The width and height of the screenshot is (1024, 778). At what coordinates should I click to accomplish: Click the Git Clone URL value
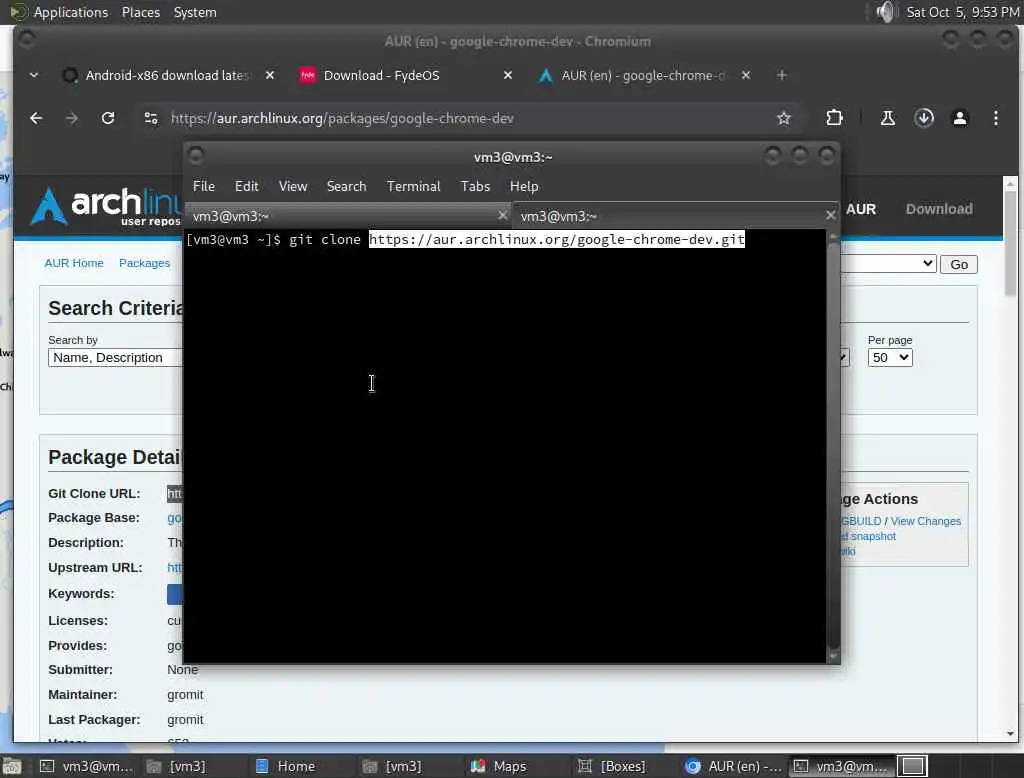tap(174, 494)
